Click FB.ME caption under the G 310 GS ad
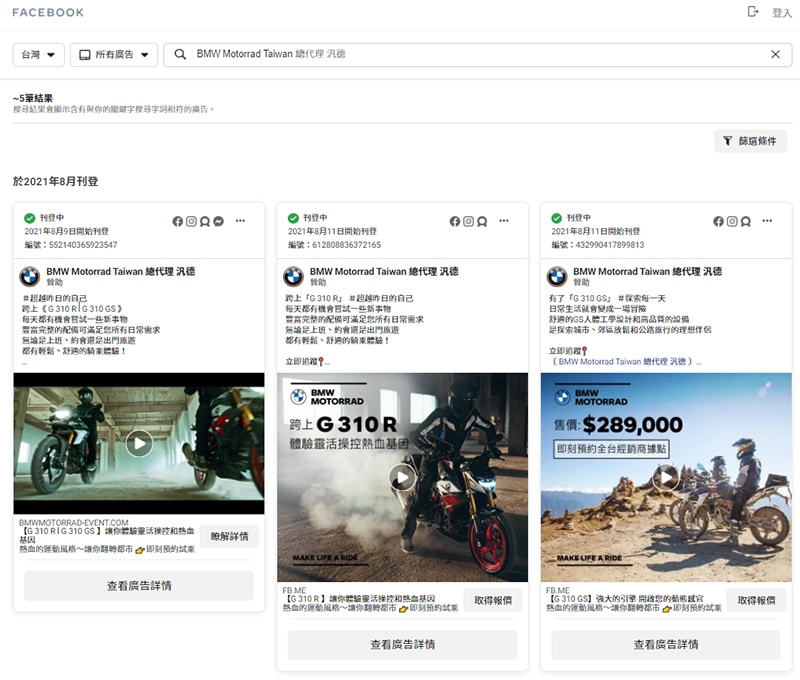 [558, 590]
